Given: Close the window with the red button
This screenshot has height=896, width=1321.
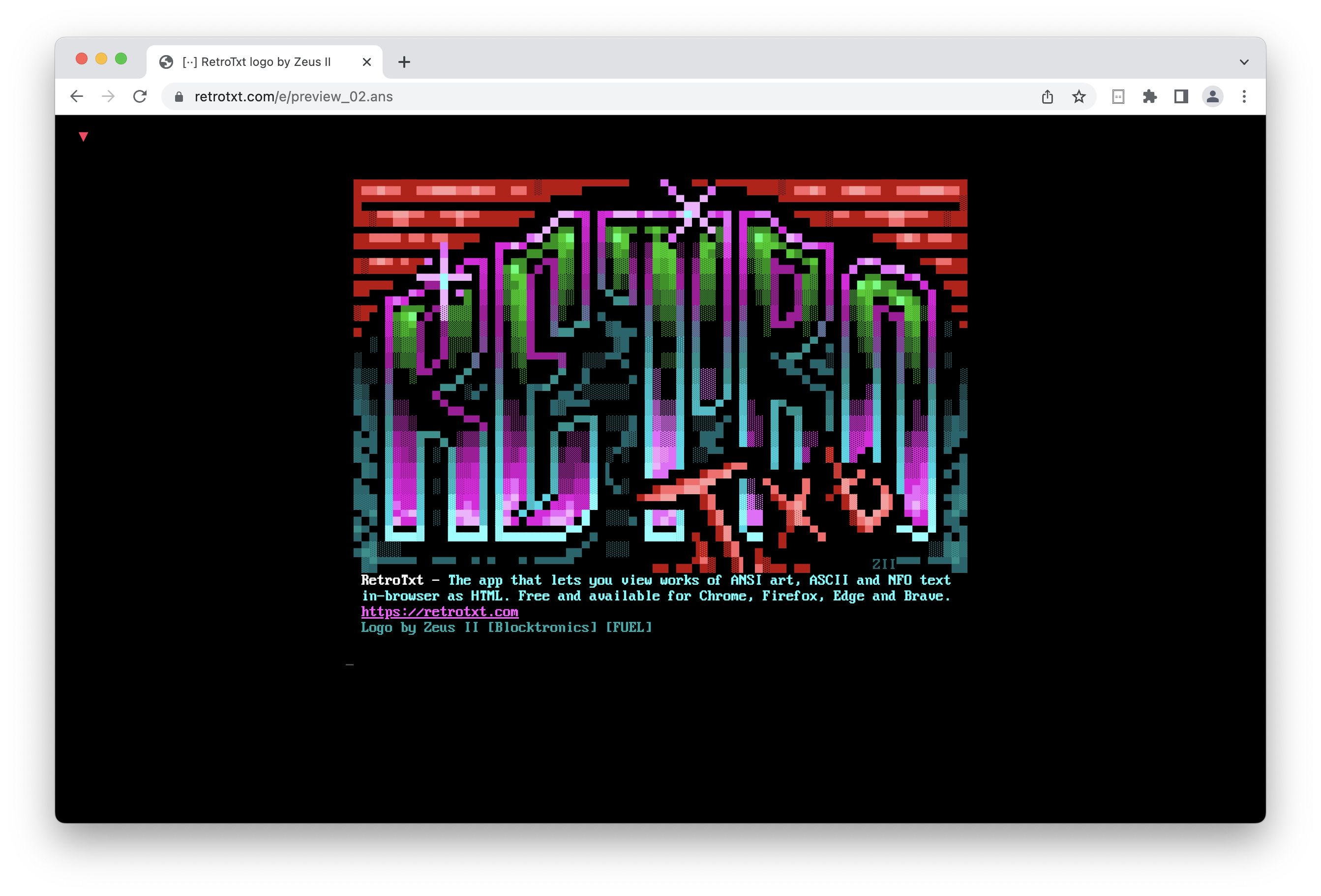Looking at the screenshot, I should 82,59.
